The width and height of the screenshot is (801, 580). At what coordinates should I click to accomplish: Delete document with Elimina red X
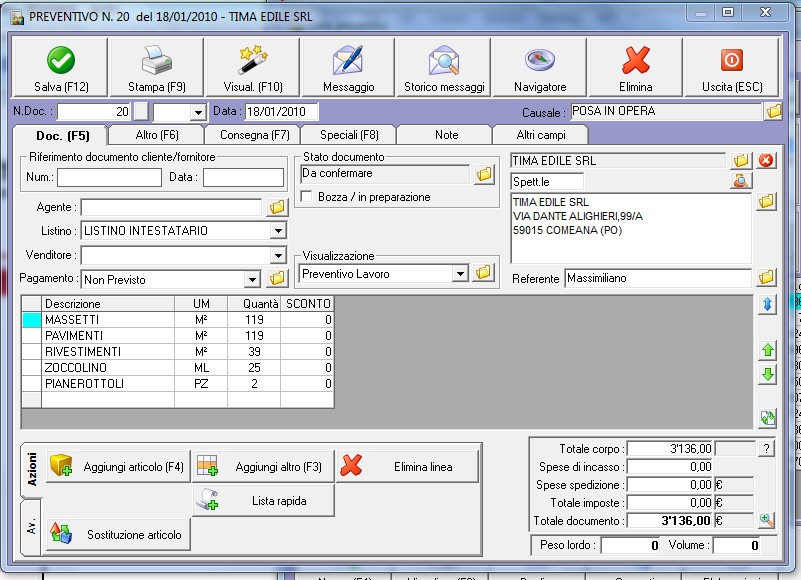636,68
